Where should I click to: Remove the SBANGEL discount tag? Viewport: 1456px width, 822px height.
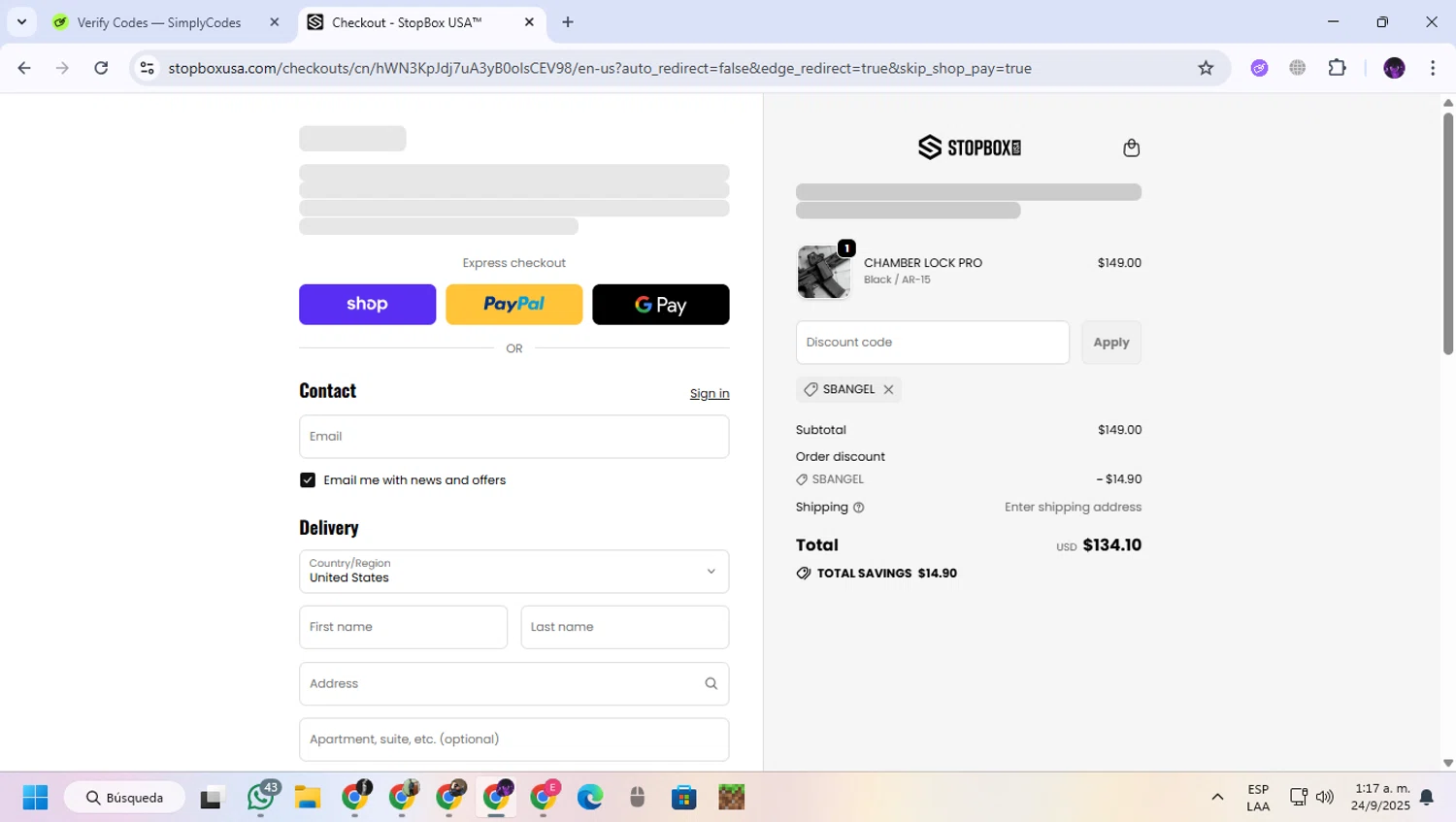(x=888, y=389)
